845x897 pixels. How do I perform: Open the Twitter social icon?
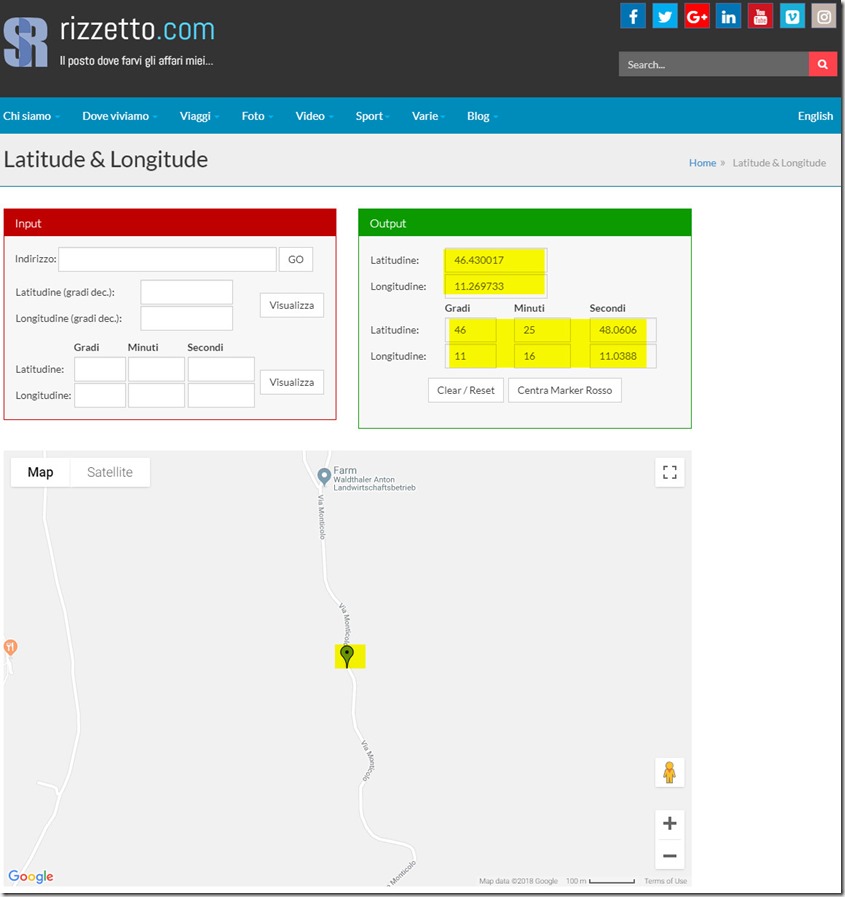coord(665,16)
